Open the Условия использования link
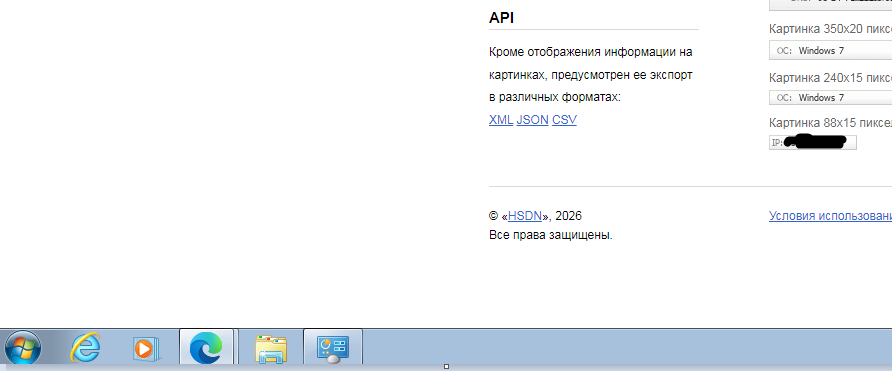This screenshot has height=371, width=892. click(830, 216)
